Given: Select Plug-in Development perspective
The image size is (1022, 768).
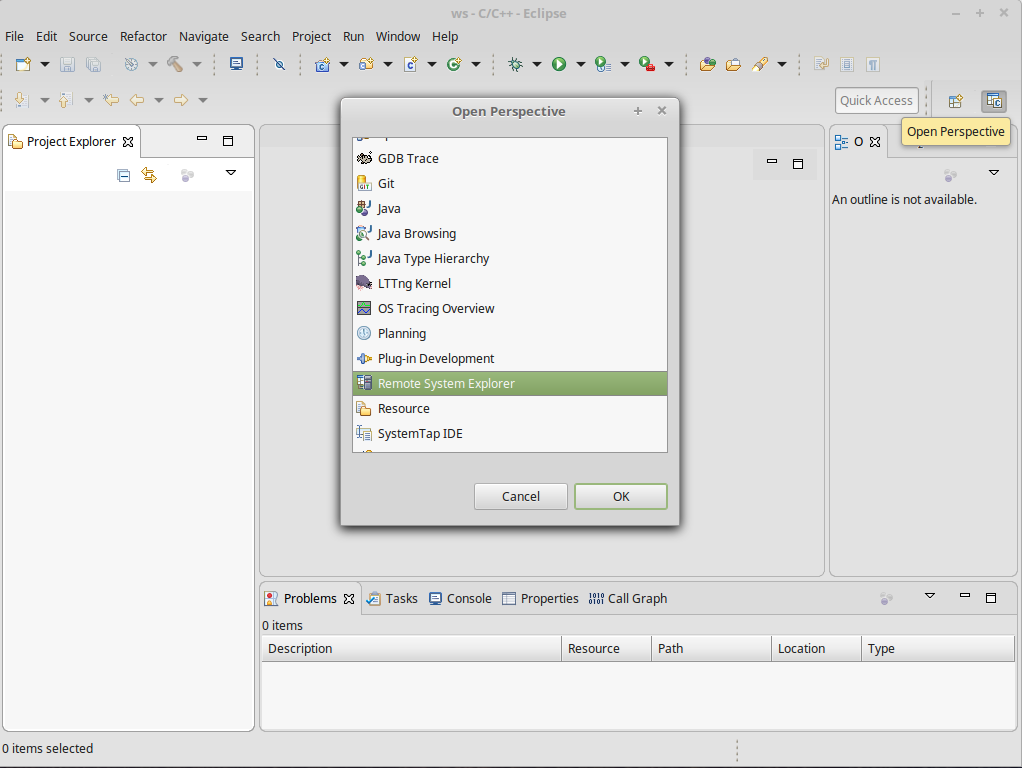Looking at the screenshot, I should [x=510, y=359].
